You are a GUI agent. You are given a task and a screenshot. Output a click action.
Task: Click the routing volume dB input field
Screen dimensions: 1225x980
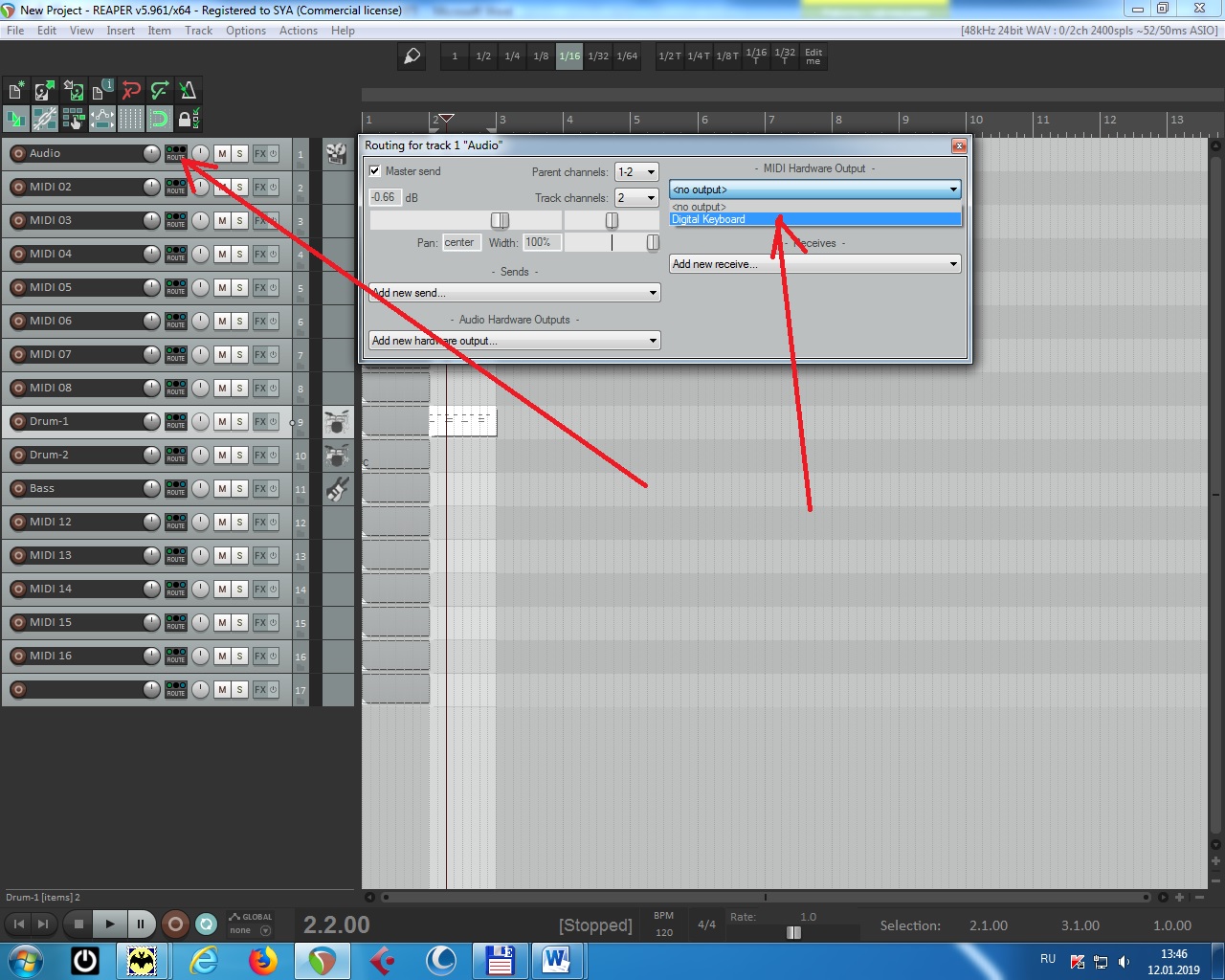pyautogui.click(x=385, y=197)
